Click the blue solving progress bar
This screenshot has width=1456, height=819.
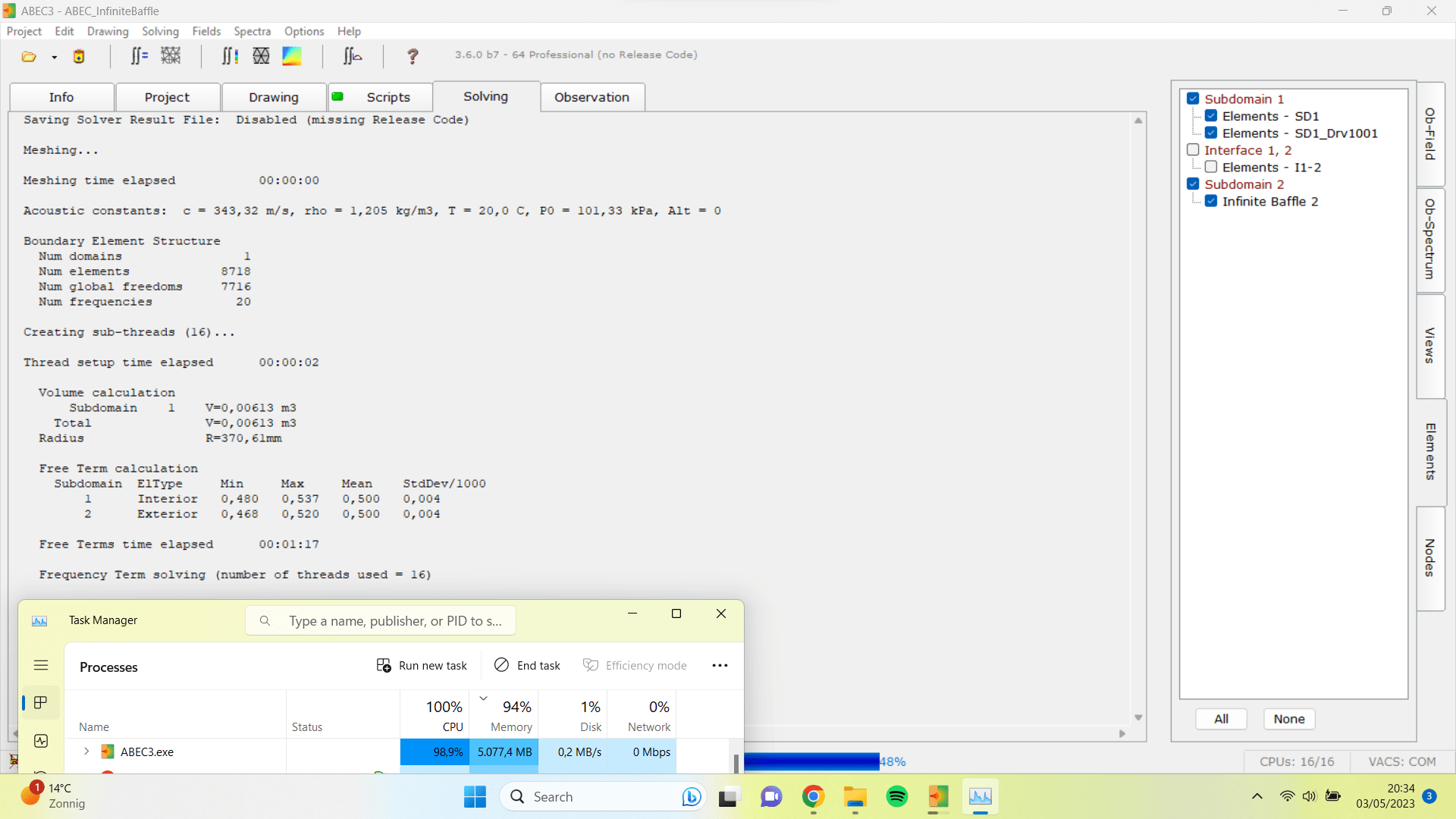click(x=811, y=761)
